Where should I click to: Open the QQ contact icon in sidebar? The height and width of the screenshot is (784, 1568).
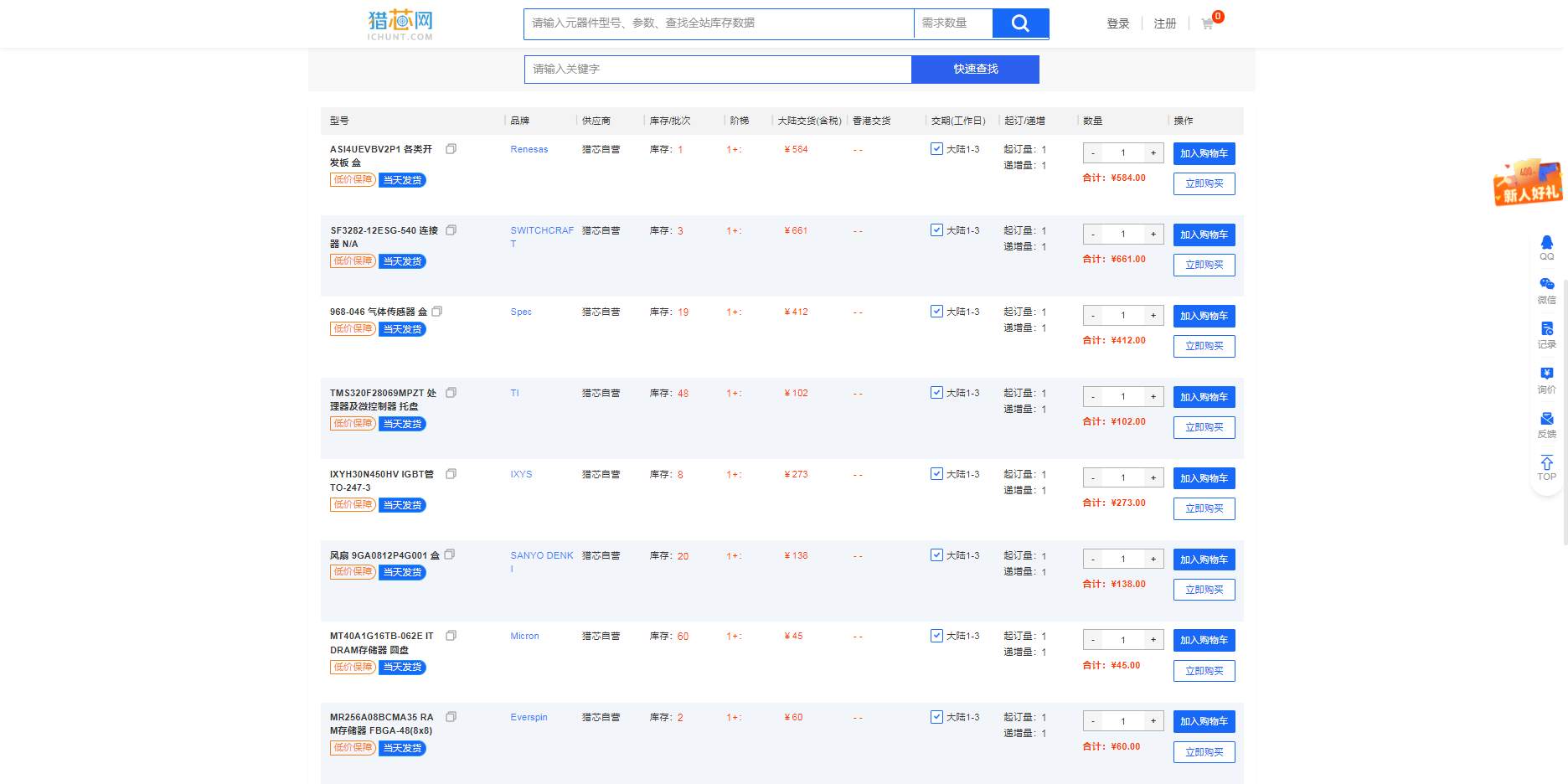(1546, 248)
